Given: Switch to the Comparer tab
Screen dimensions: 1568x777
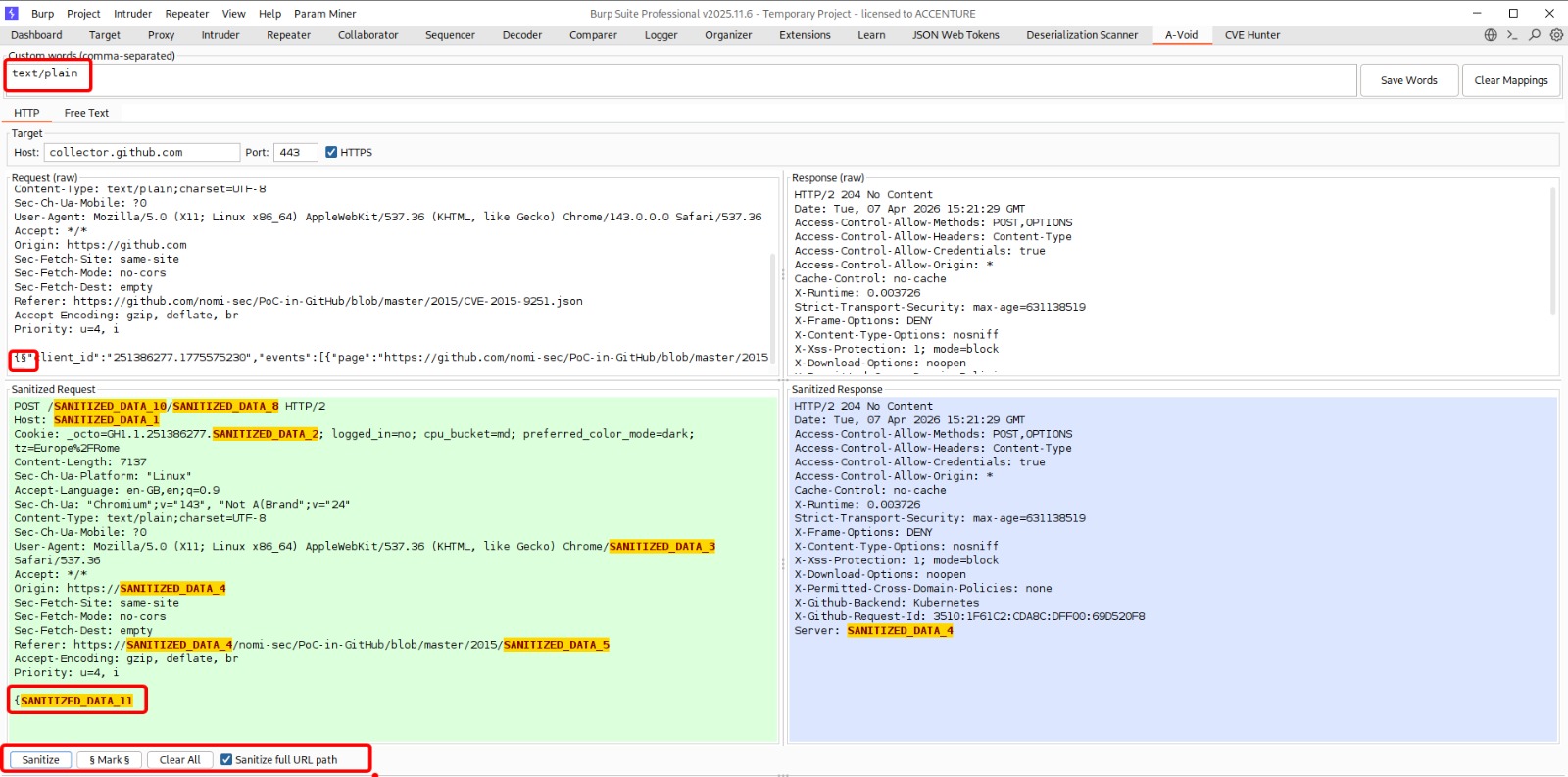Looking at the screenshot, I should [593, 35].
